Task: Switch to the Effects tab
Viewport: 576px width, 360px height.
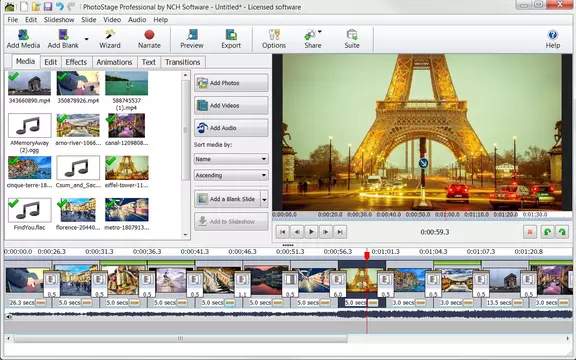Action: point(76,62)
